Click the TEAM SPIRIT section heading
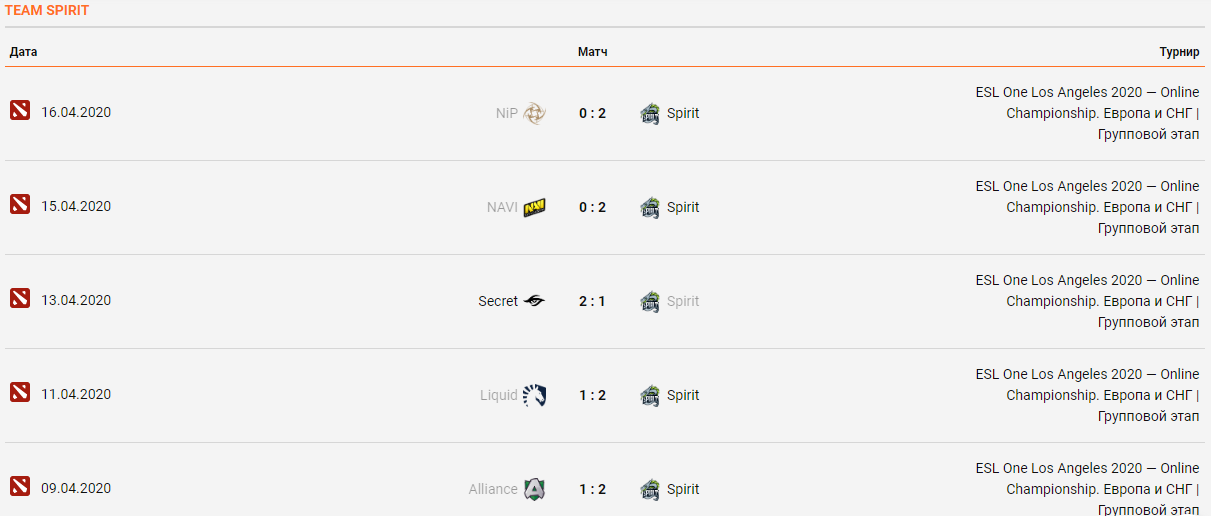Image resolution: width=1211 pixels, height=516 pixels. tap(47, 10)
